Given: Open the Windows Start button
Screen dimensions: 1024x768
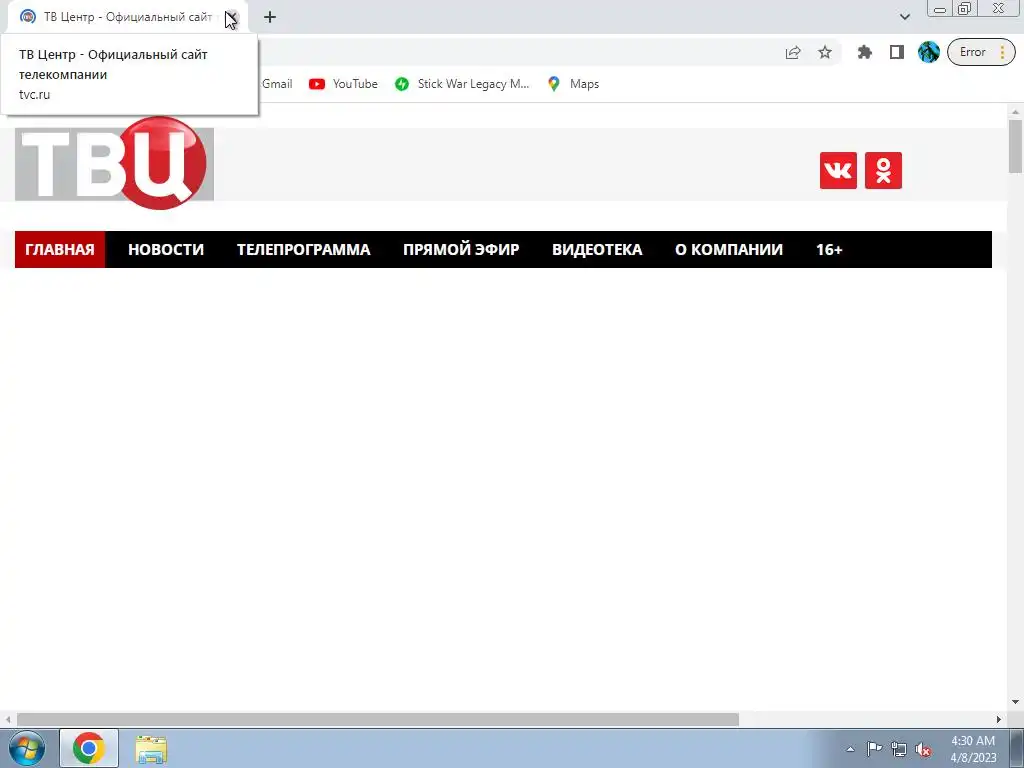Looking at the screenshot, I should coord(27,748).
